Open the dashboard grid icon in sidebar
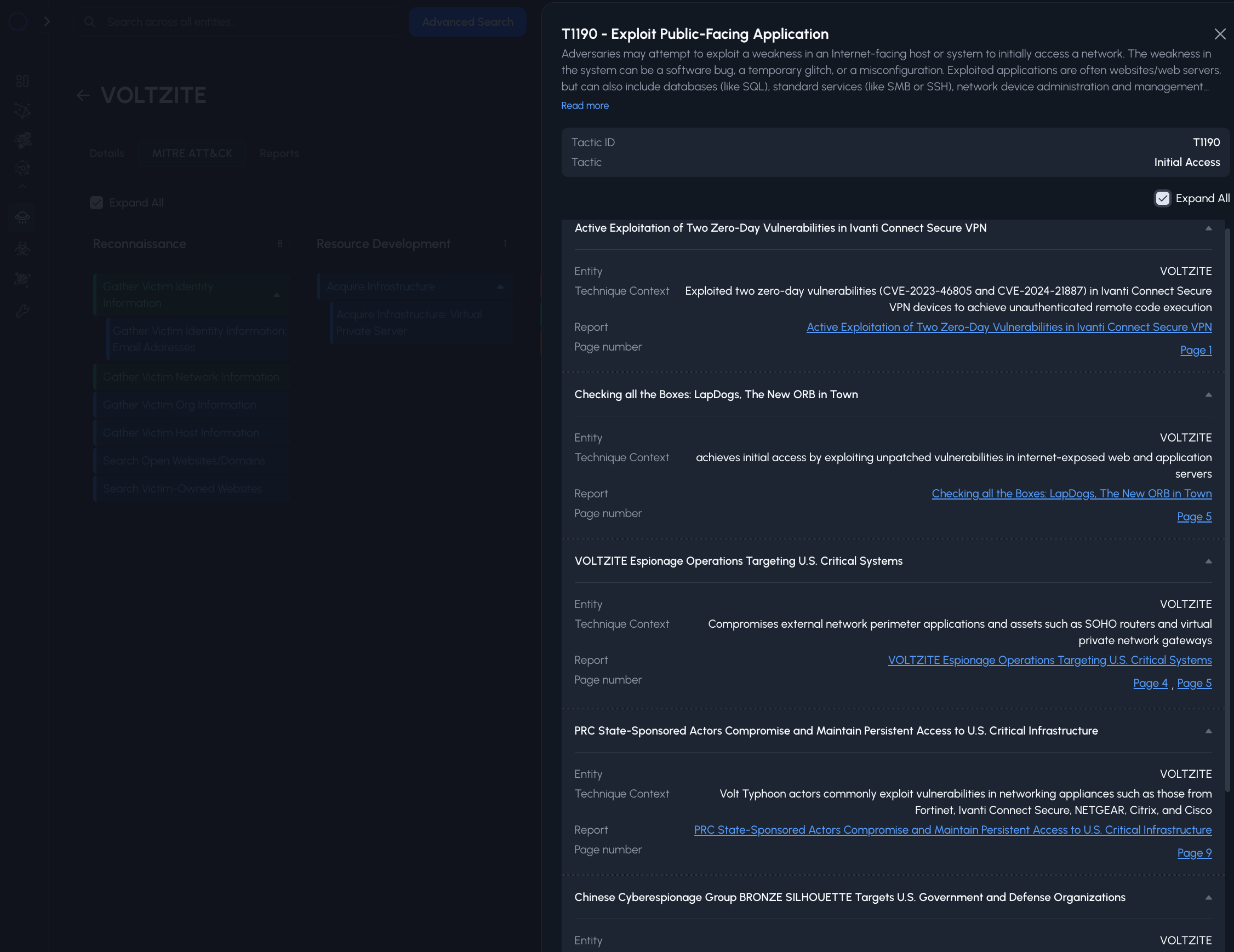The height and width of the screenshot is (952, 1234). coord(22,81)
